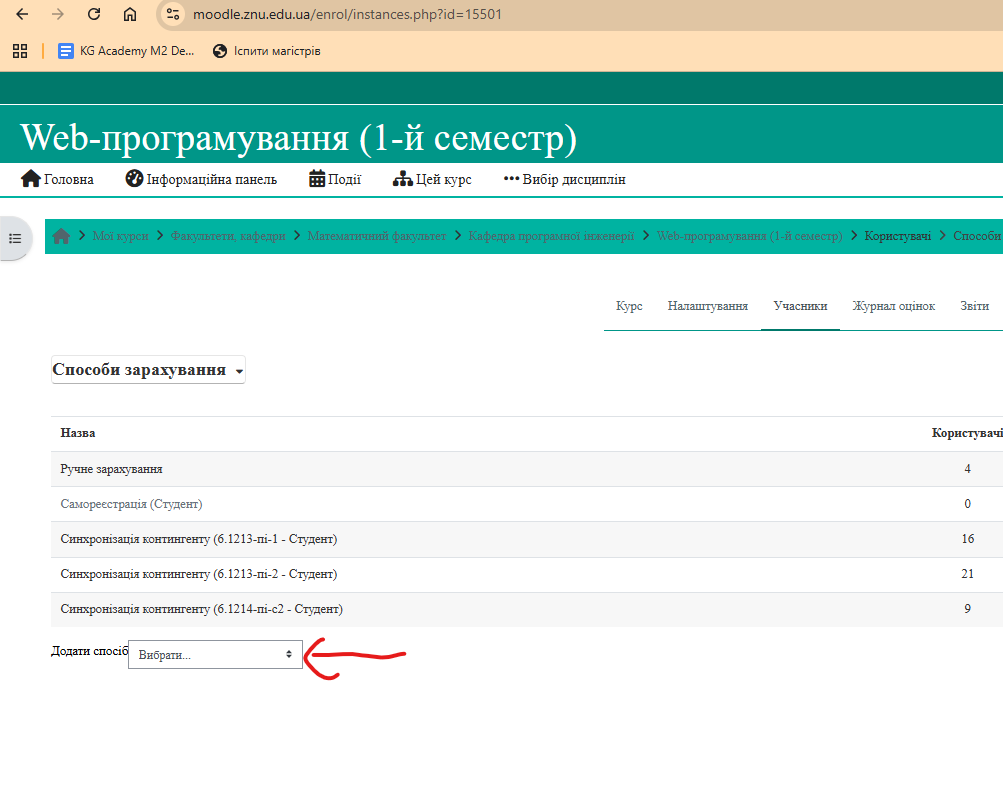Go to Інформаційна панель
The image size is (1003, 794).
[201, 180]
